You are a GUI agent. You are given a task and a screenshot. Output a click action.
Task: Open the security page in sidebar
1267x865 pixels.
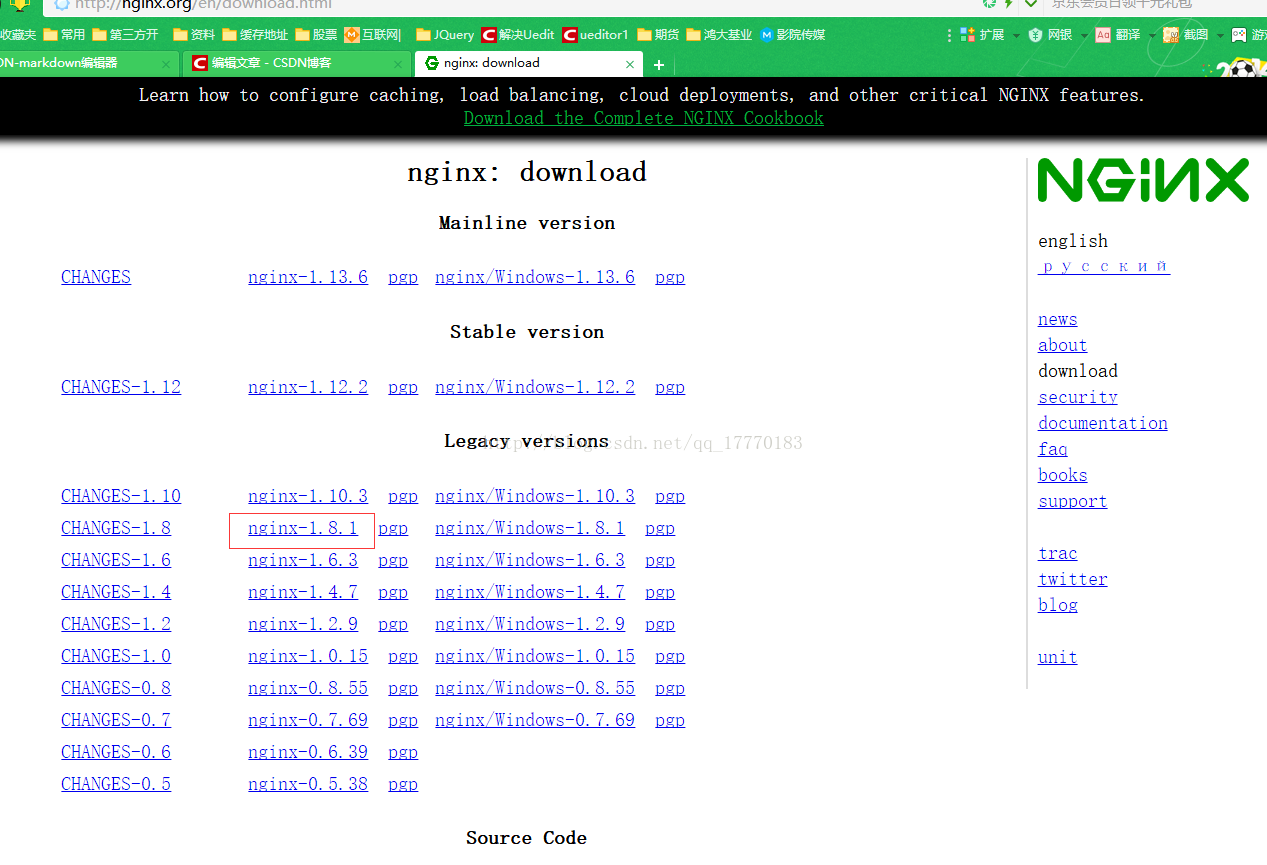pyautogui.click(x=1078, y=397)
